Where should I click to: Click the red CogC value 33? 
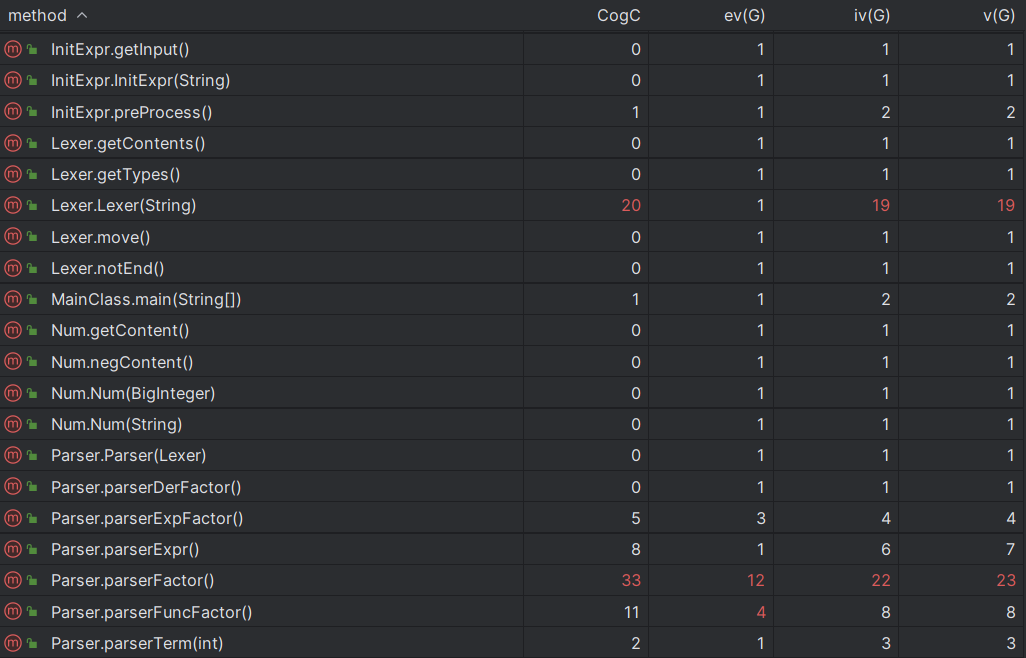coord(631,580)
